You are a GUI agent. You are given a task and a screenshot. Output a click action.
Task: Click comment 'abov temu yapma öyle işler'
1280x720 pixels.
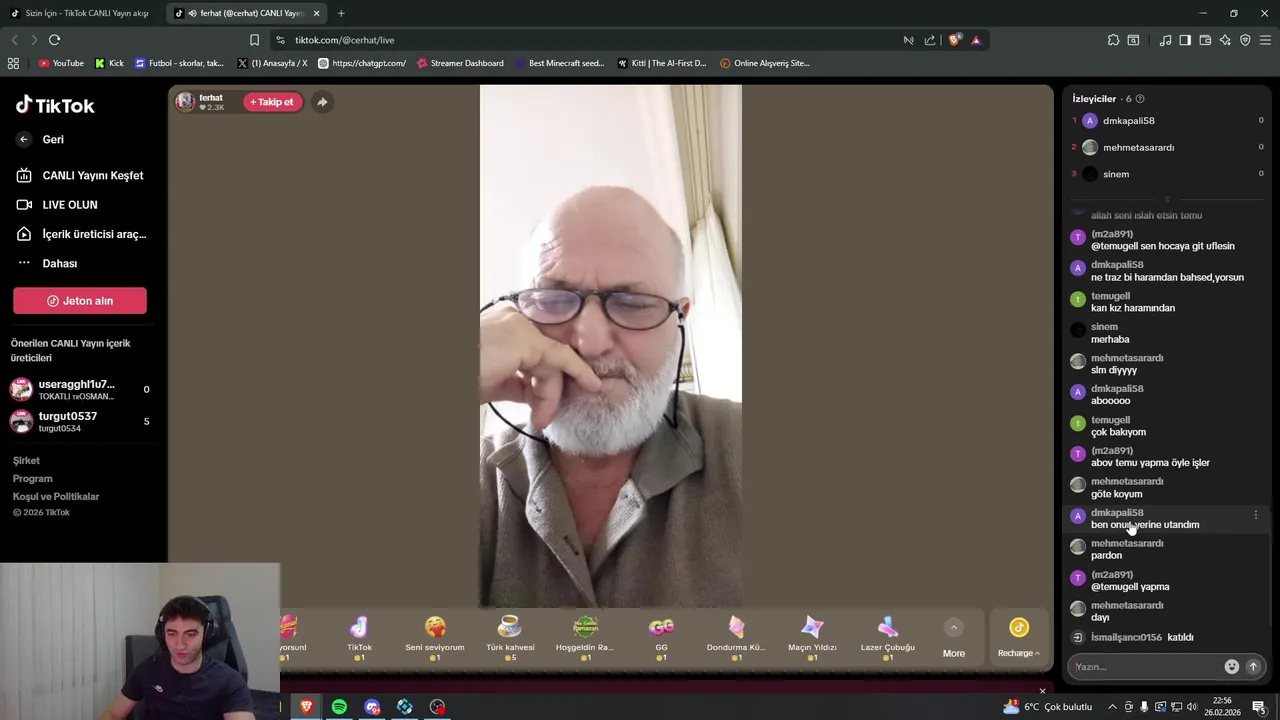[x=1150, y=463]
